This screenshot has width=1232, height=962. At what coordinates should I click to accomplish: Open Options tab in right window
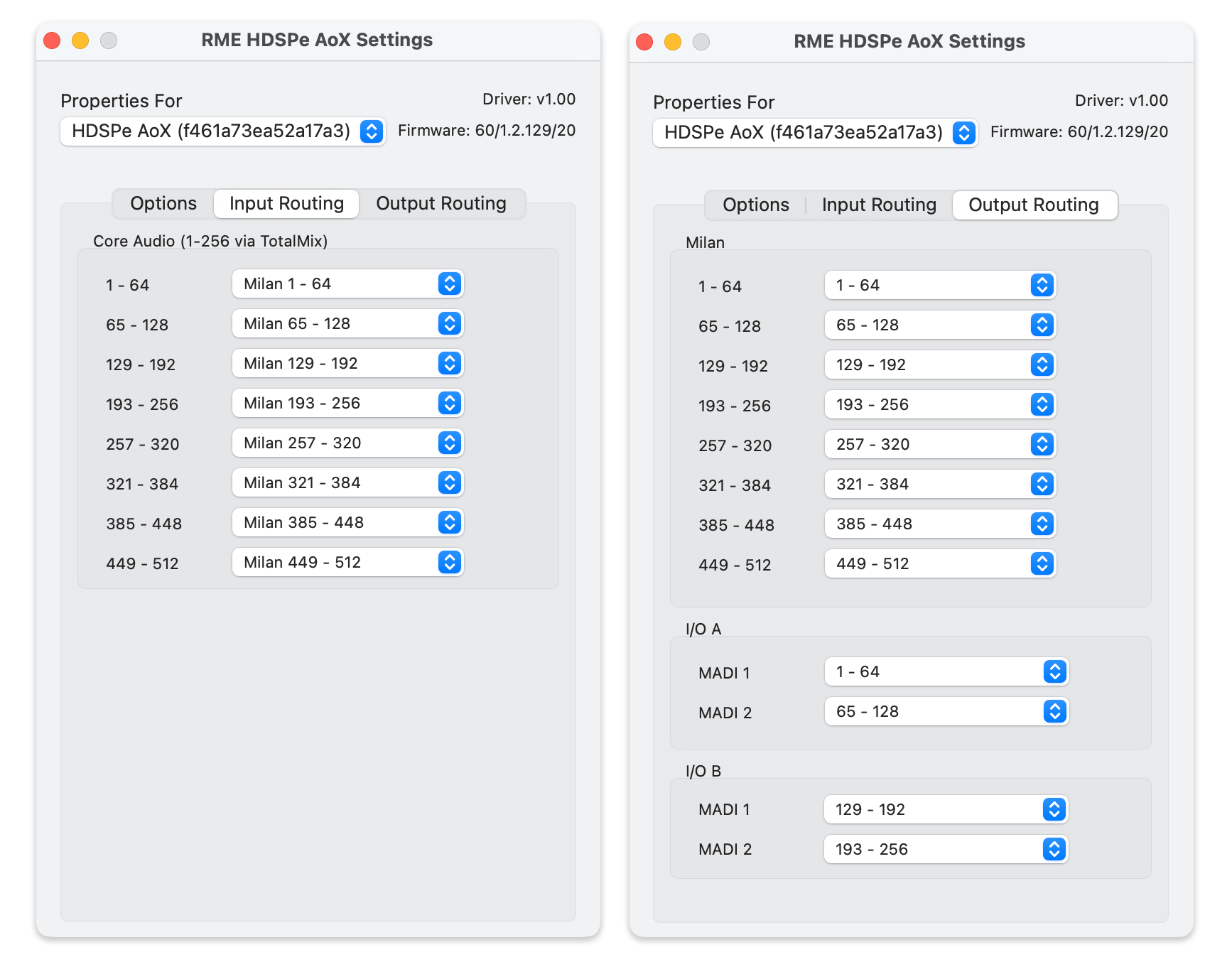(x=756, y=205)
